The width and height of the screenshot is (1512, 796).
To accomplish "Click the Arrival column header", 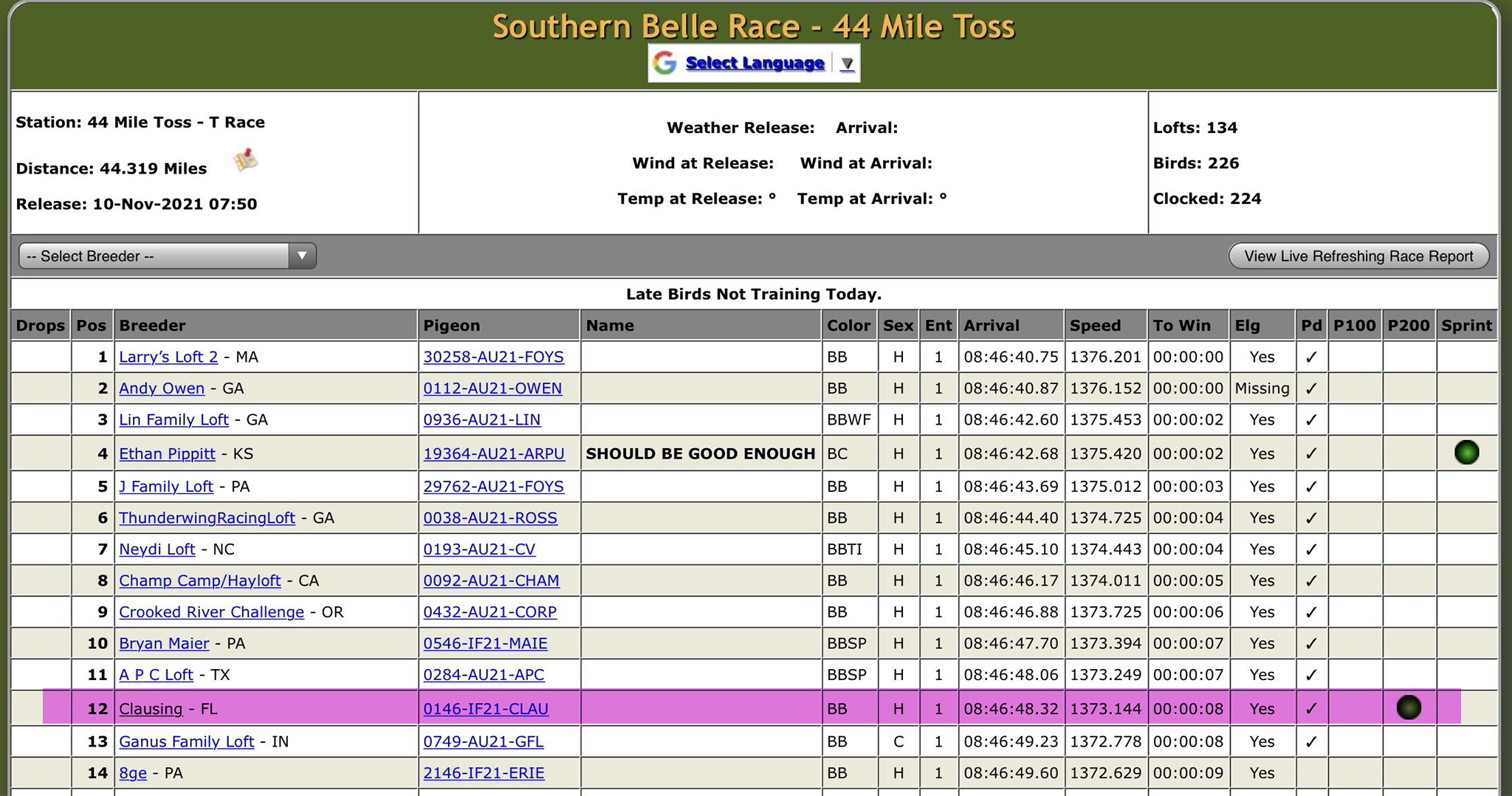I will (x=991, y=326).
